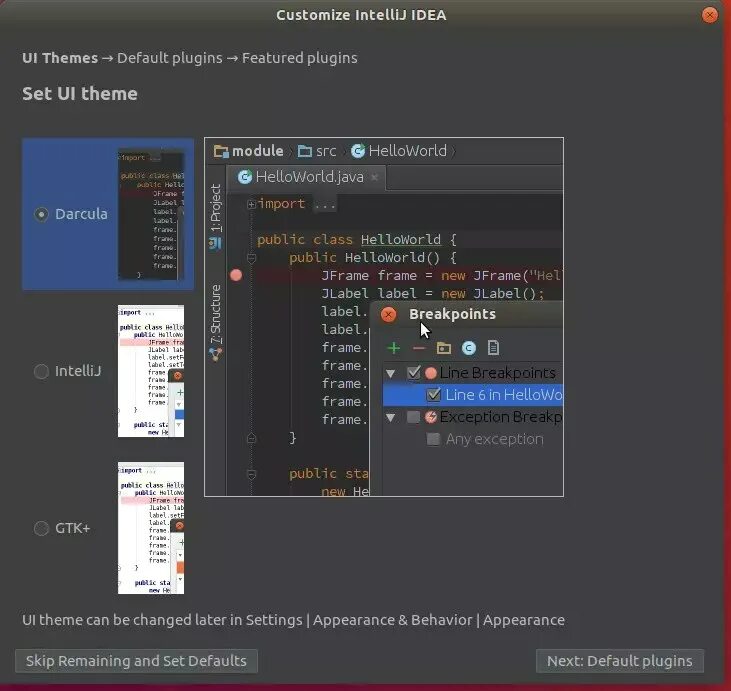The image size is (731, 691).
Task: Click the GTK+ theme preview thumbnail
Action: [151, 528]
